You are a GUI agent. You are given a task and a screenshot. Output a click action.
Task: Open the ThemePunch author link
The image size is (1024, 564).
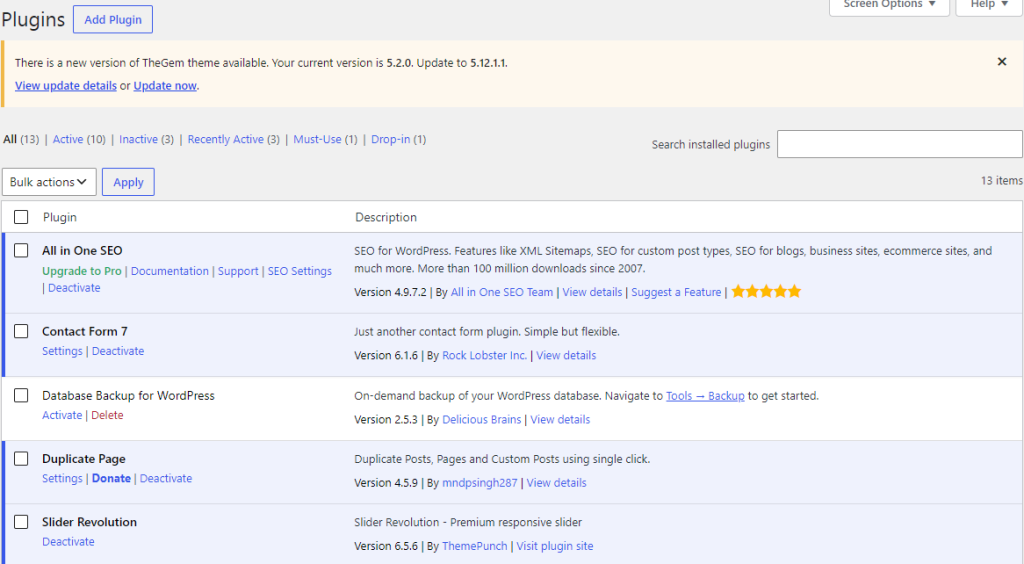point(474,546)
